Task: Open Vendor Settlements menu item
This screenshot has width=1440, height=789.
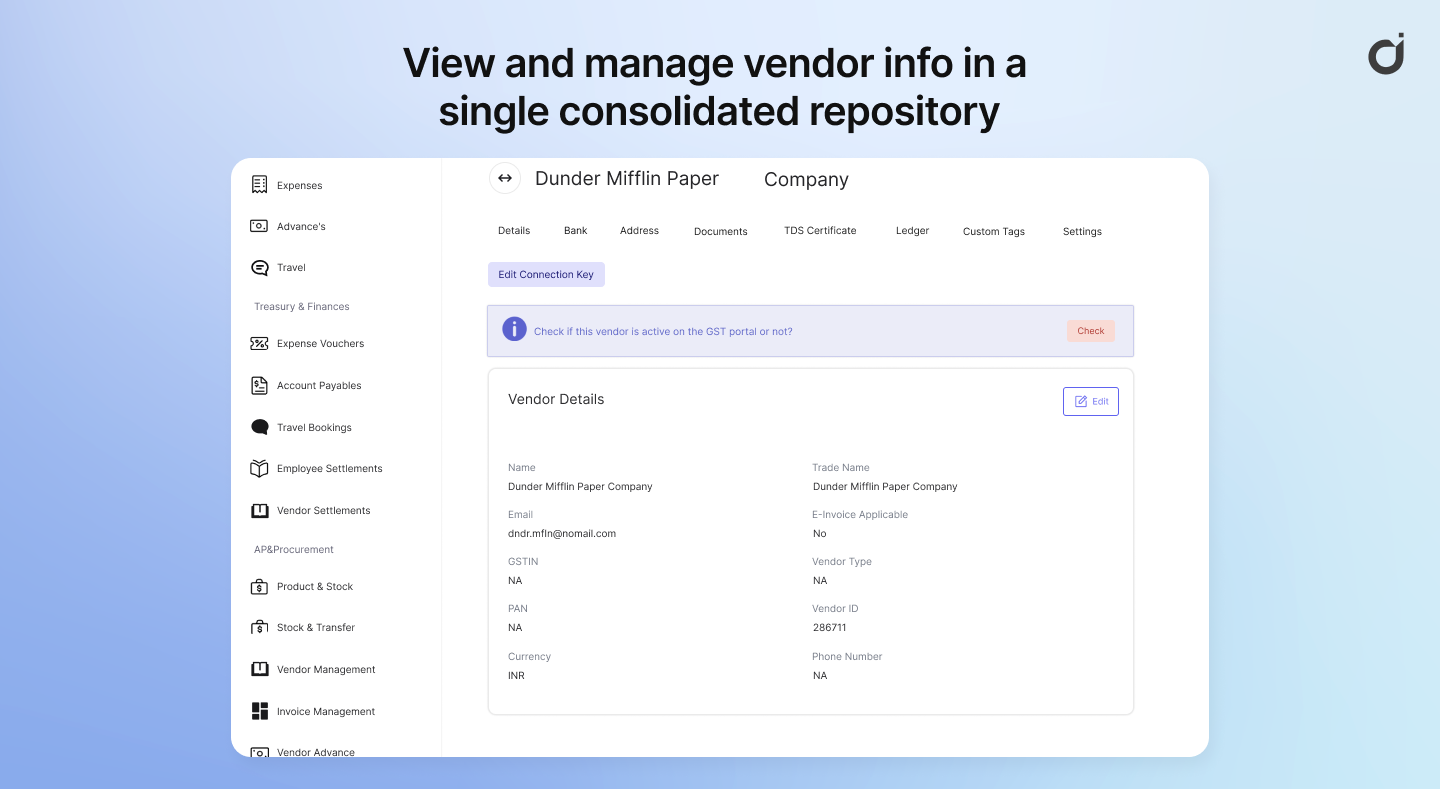Action: tap(324, 510)
